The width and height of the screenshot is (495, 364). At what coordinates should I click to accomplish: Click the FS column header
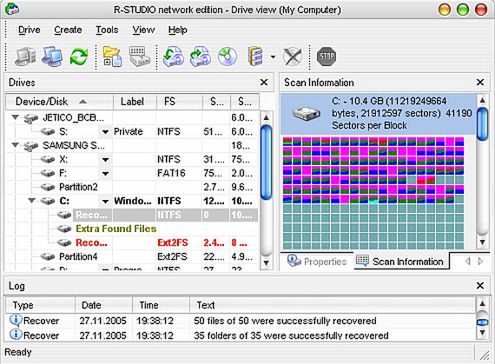pyautogui.click(x=179, y=101)
